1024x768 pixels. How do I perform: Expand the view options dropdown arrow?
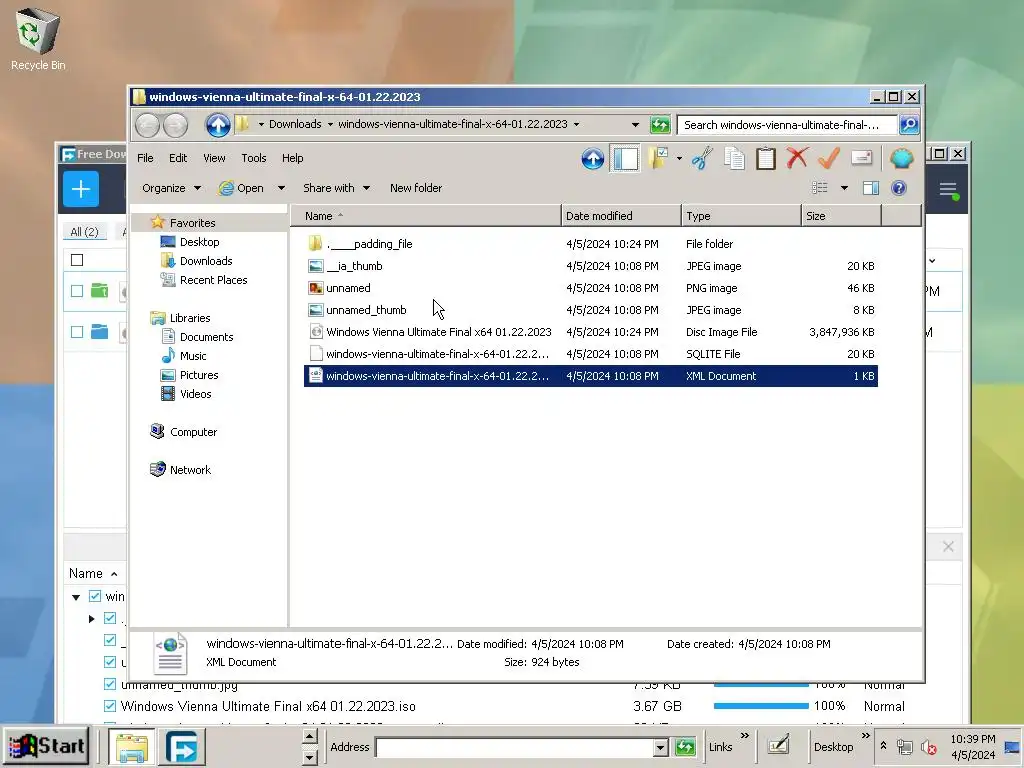coord(844,188)
